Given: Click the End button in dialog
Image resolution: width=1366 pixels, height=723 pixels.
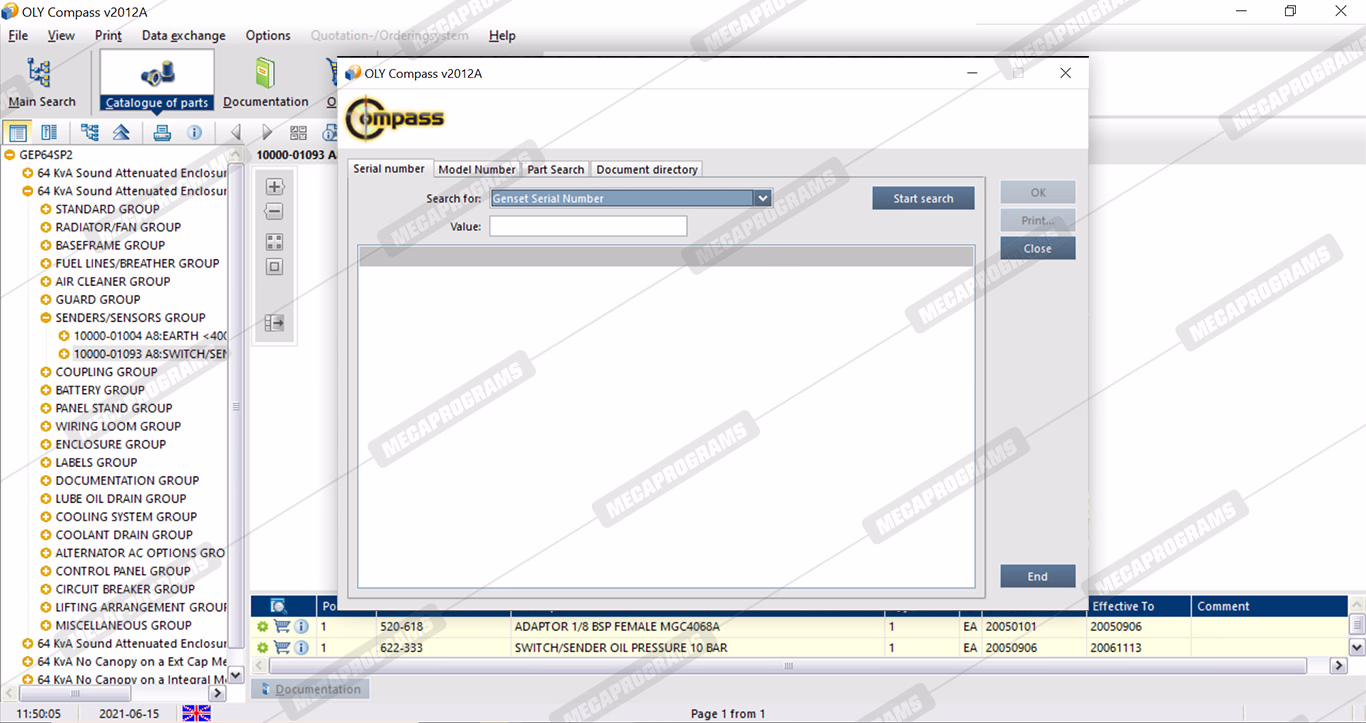Looking at the screenshot, I should (x=1037, y=576).
